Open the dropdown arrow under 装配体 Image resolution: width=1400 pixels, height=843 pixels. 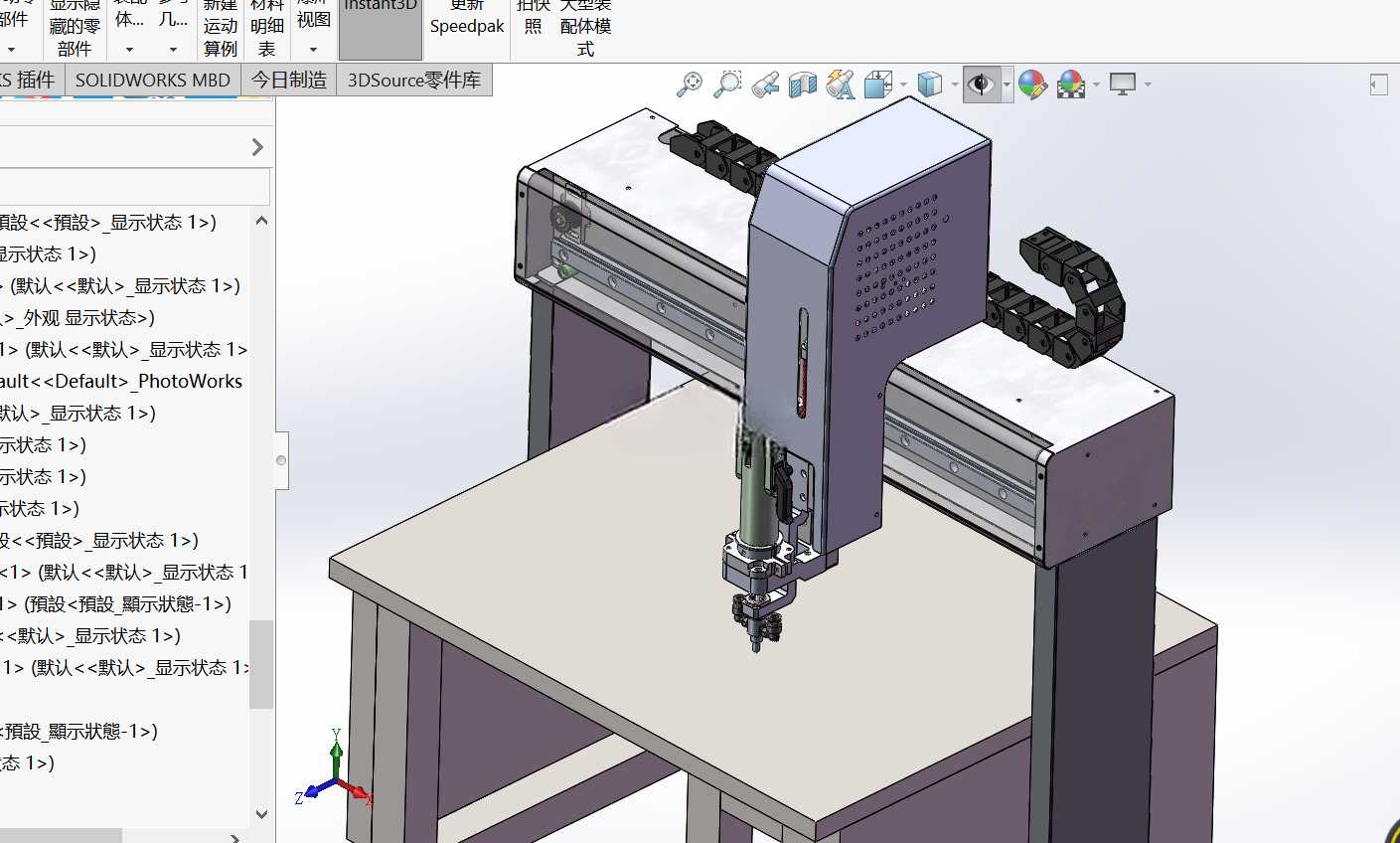[x=129, y=49]
